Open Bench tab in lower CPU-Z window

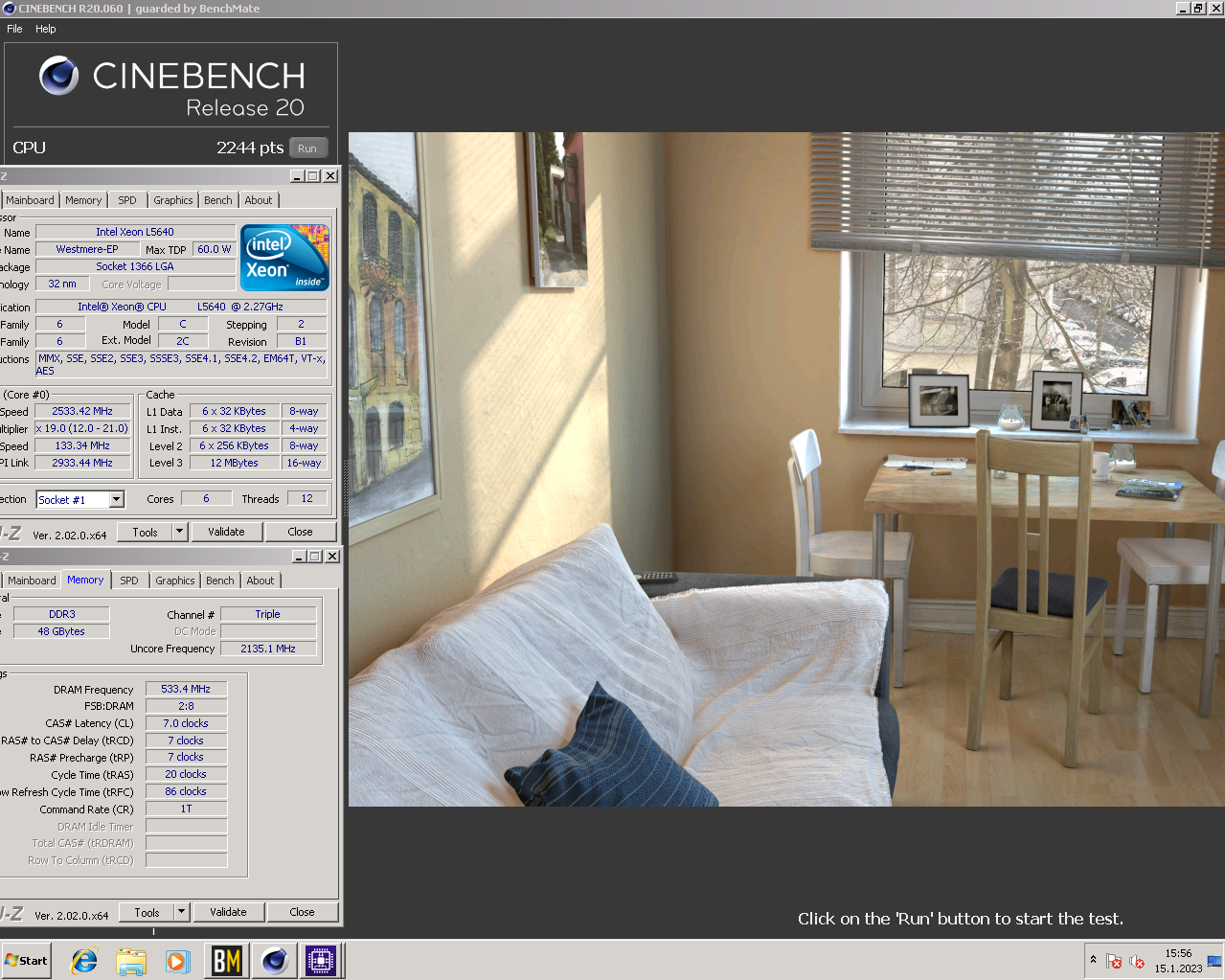220,581
